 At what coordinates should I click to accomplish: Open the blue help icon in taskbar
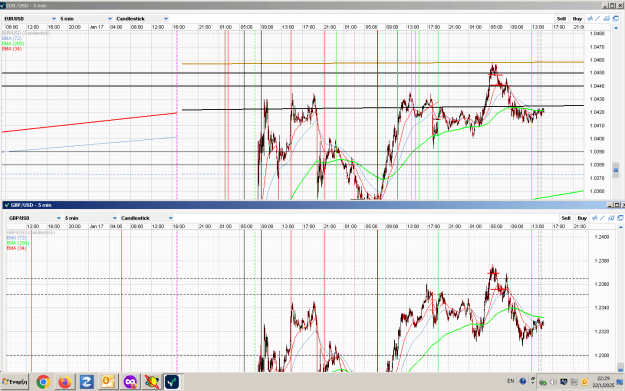point(523,381)
